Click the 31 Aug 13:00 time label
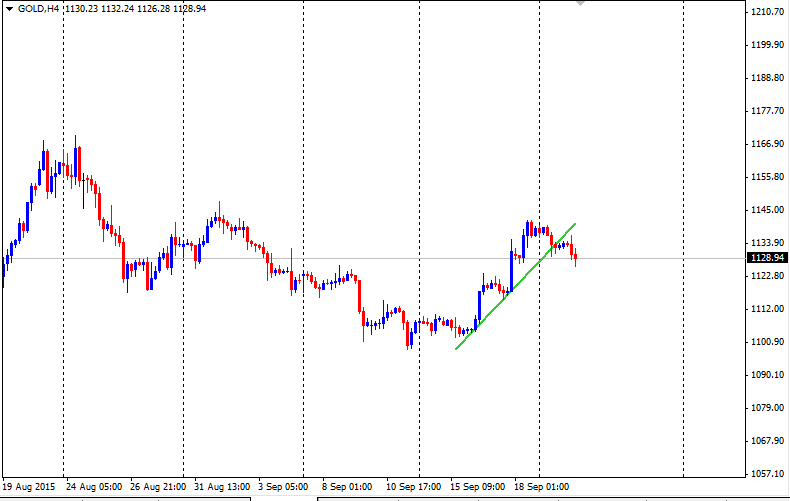 coord(222,487)
